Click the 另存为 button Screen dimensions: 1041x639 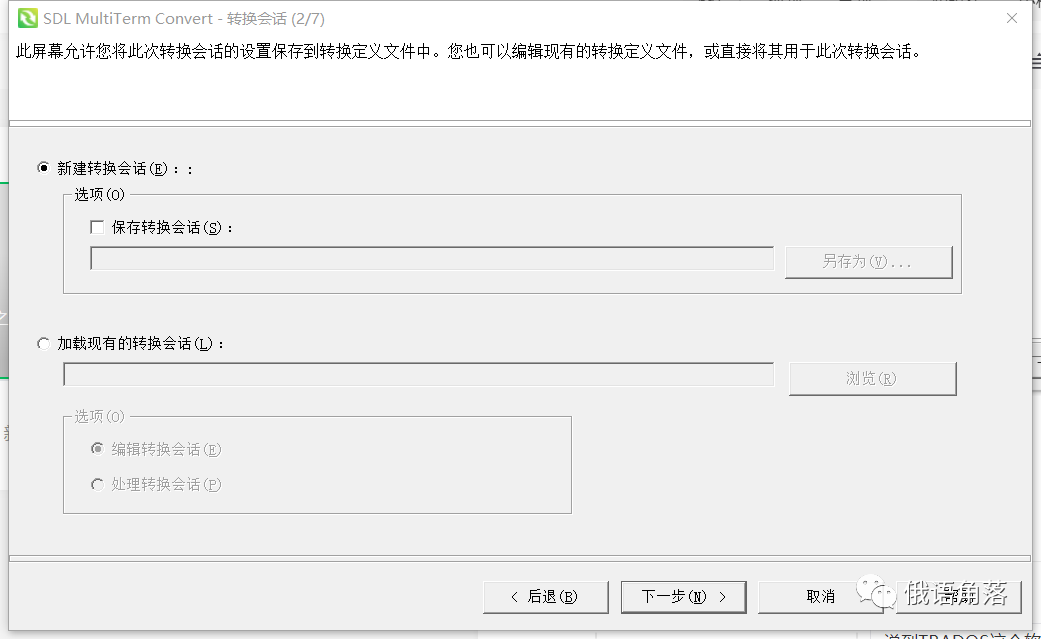pyautogui.click(x=868, y=261)
